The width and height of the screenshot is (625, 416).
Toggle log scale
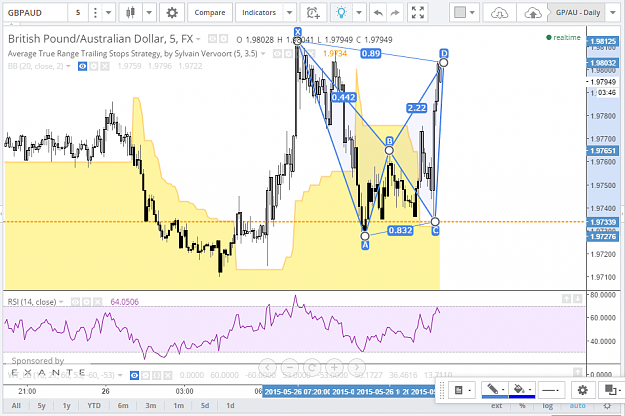[x=547, y=406]
